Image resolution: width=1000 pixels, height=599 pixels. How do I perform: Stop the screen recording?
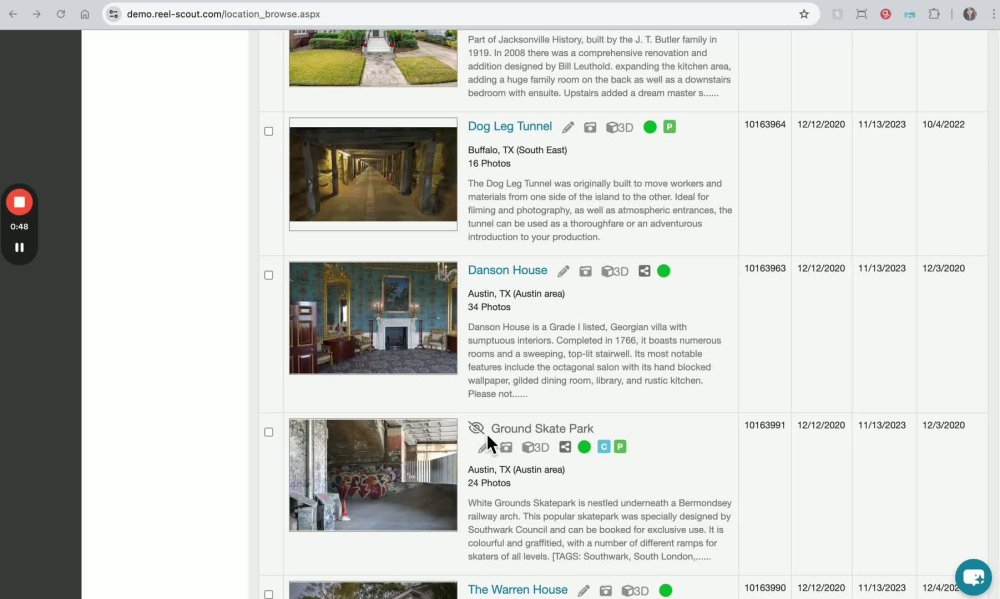point(19,202)
